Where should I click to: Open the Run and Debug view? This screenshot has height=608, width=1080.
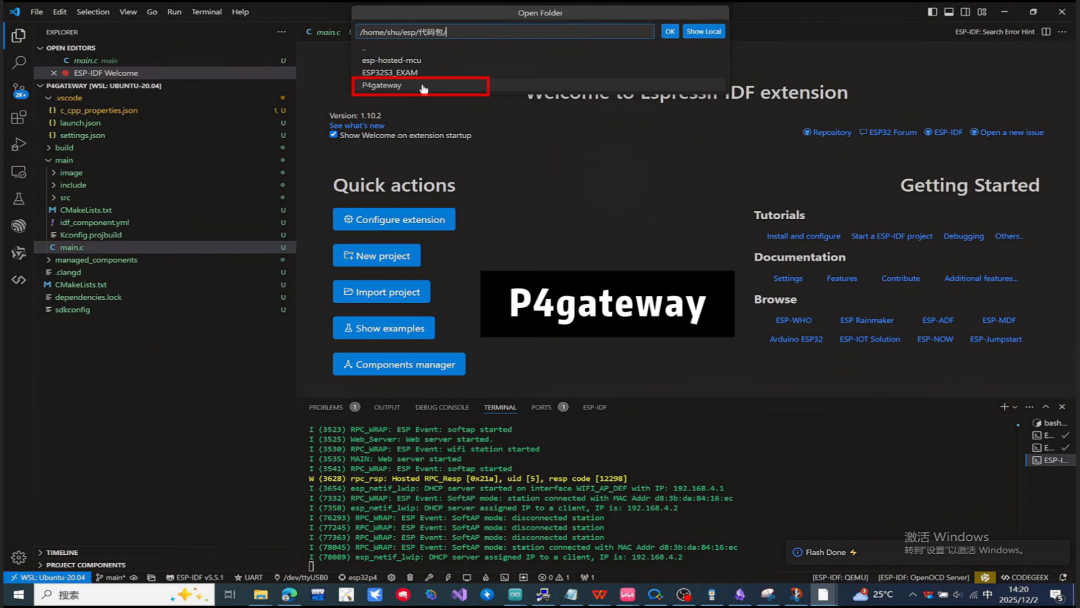19,145
